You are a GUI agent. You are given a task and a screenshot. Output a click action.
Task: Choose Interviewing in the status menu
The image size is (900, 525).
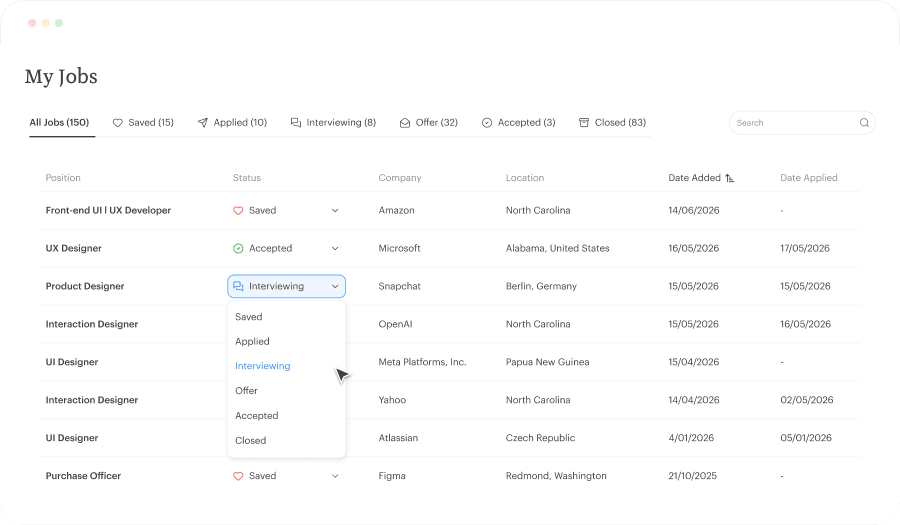[262, 366]
